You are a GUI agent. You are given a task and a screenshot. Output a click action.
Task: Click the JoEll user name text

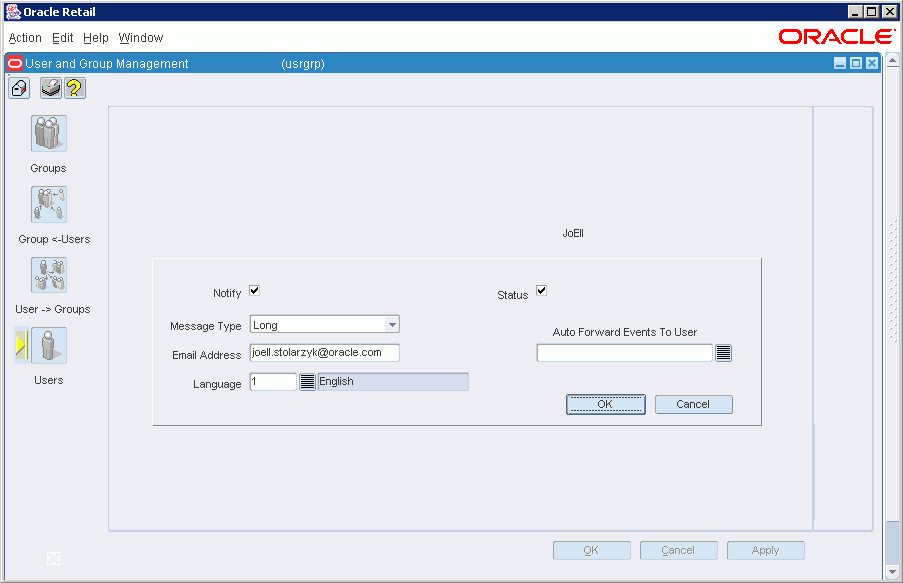pos(573,233)
